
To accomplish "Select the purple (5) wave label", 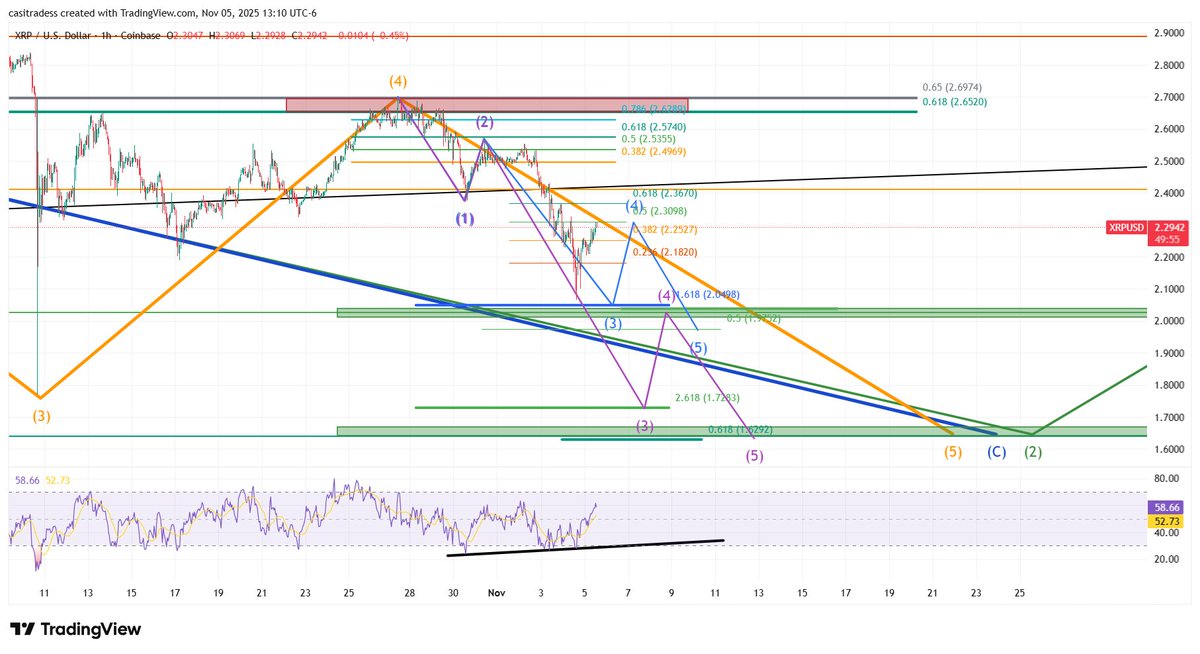I will click(757, 457).
